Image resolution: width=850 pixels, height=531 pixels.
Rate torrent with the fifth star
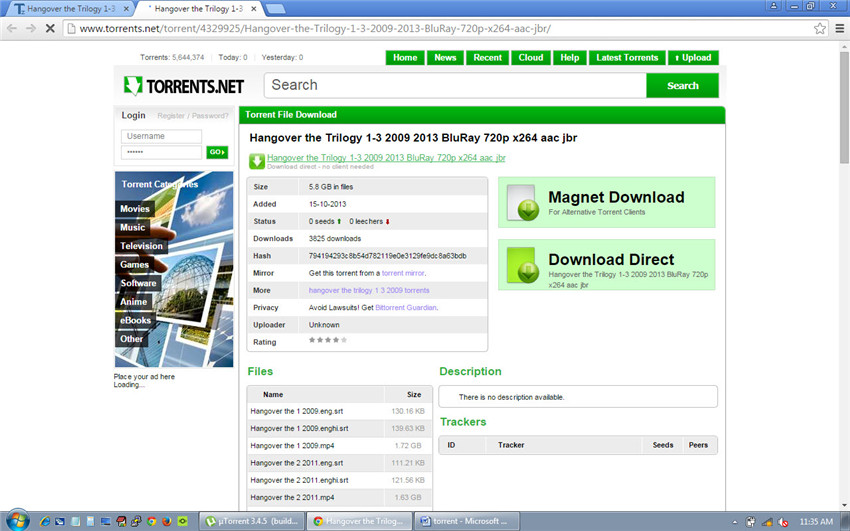344,340
